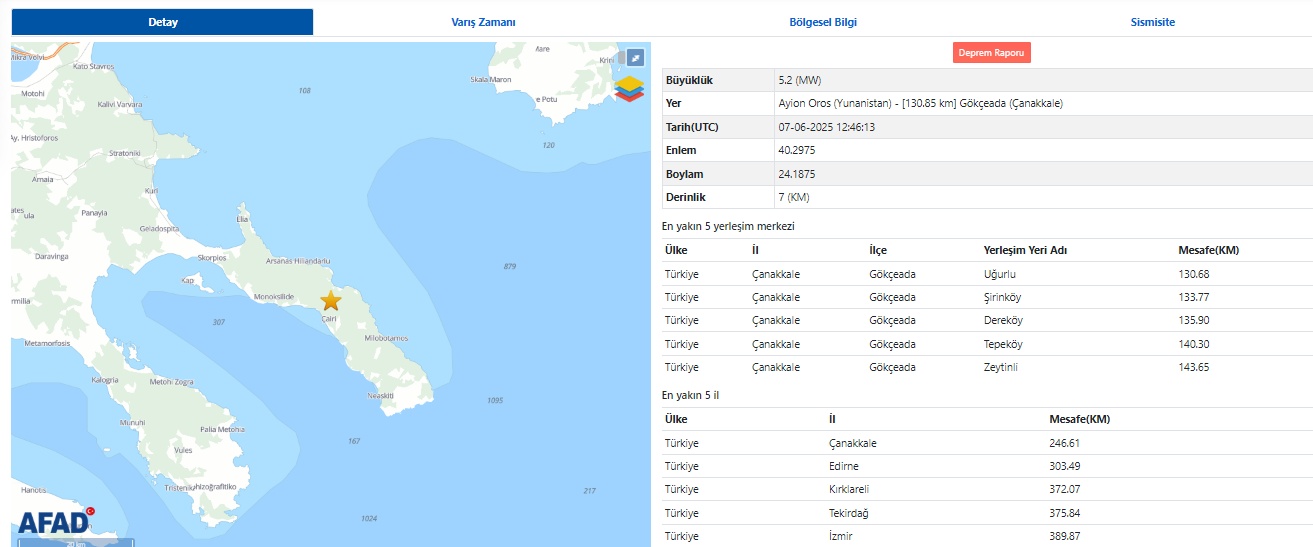Switch to the Varış Zamanı tab

tap(483, 22)
